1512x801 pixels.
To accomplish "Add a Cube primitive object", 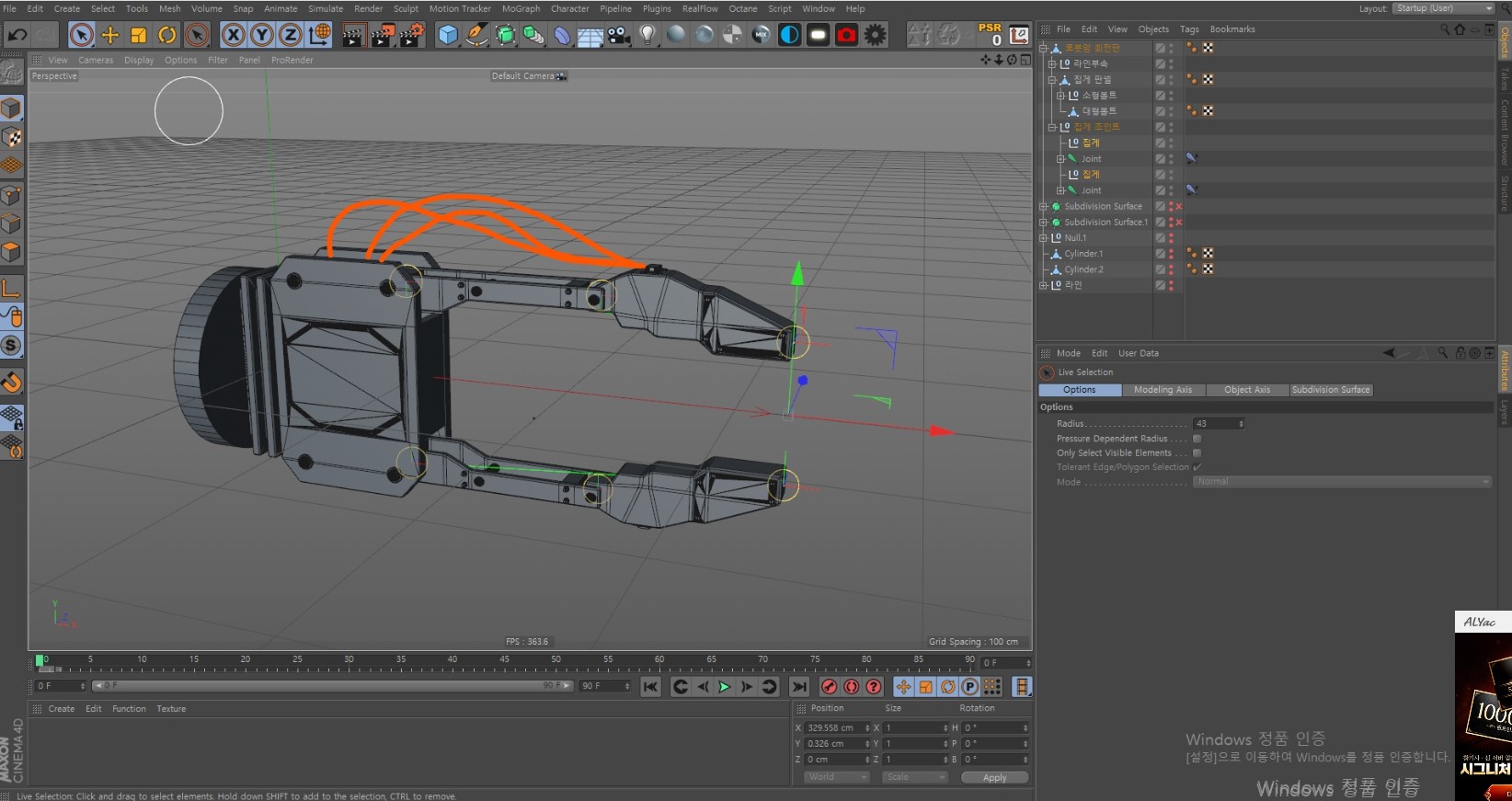I will (x=448, y=35).
